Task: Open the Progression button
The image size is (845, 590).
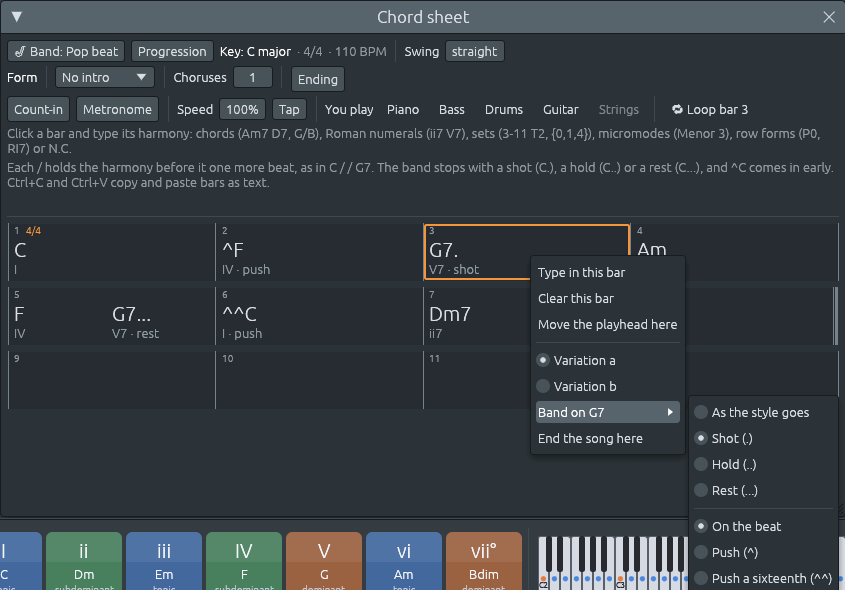Action: click(172, 52)
